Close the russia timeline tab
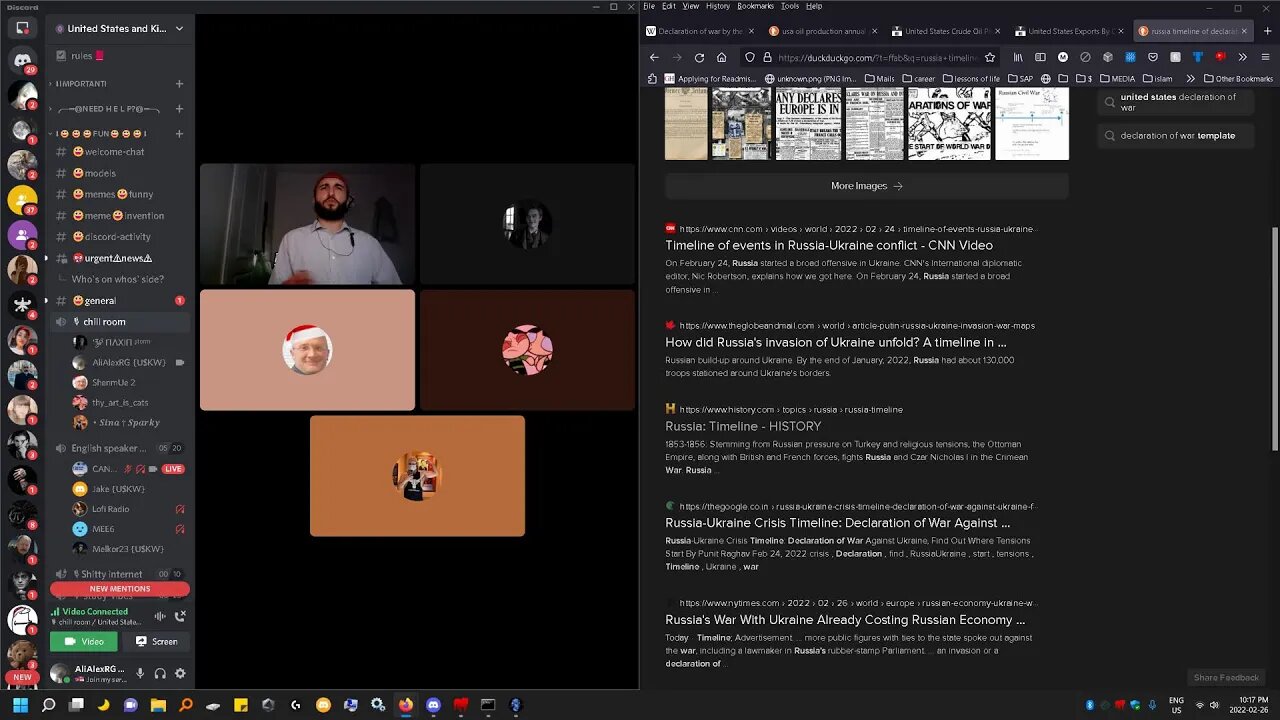Image resolution: width=1280 pixels, height=720 pixels. [x=1244, y=31]
